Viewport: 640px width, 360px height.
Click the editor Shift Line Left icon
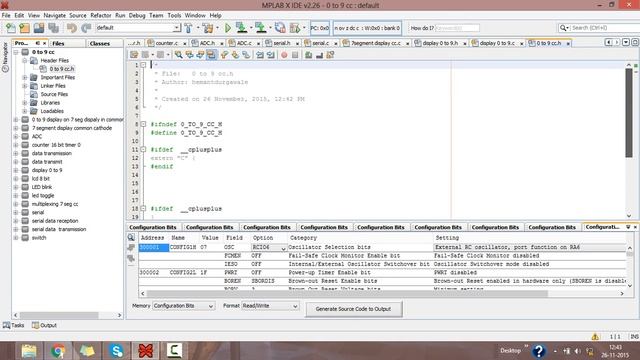coord(260,55)
